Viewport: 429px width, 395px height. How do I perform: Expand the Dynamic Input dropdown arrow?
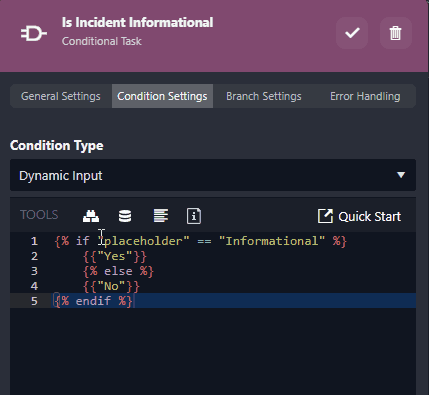coord(401,175)
